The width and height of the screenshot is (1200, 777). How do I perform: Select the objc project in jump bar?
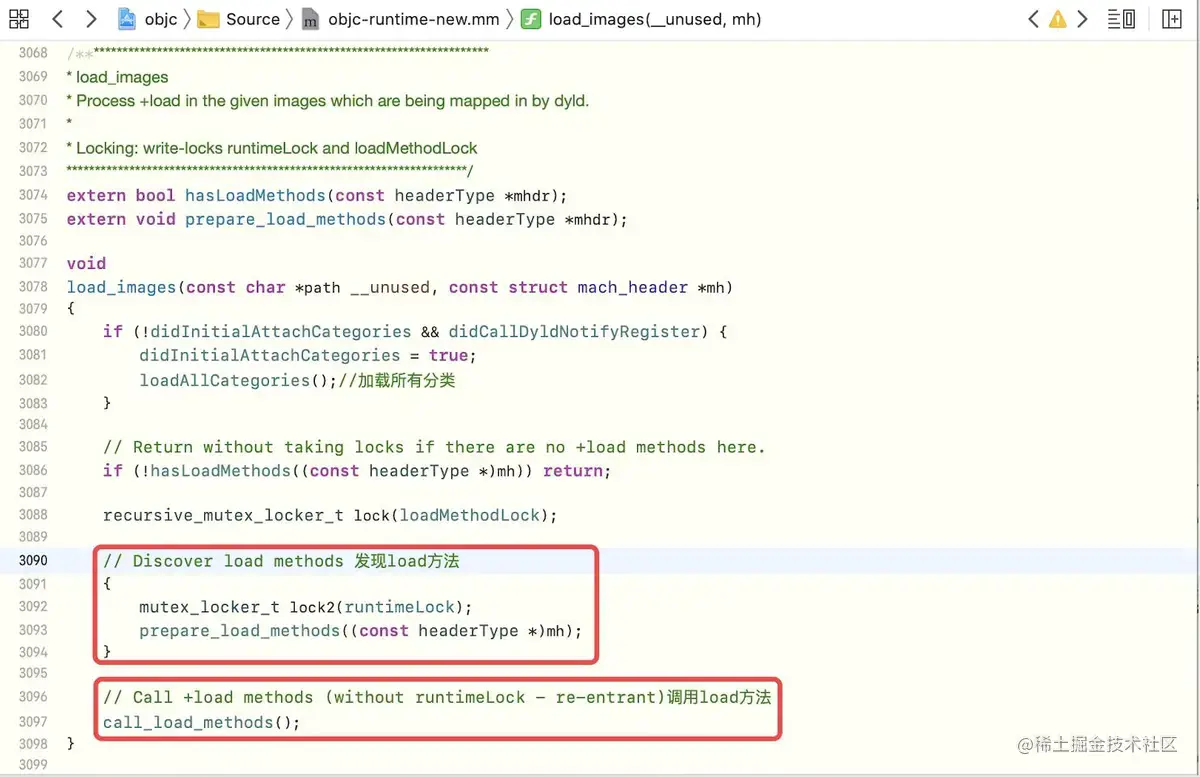[148, 19]
